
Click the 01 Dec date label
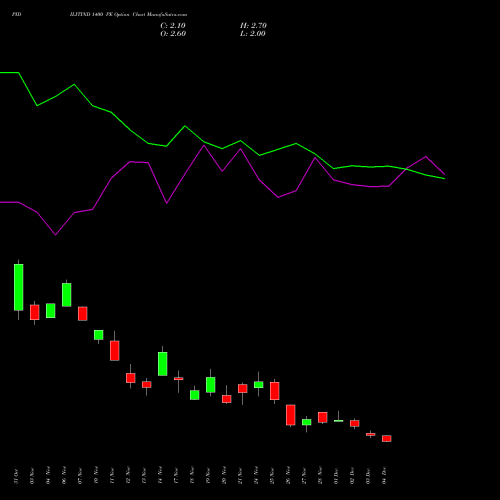click(x=336, y=476)
